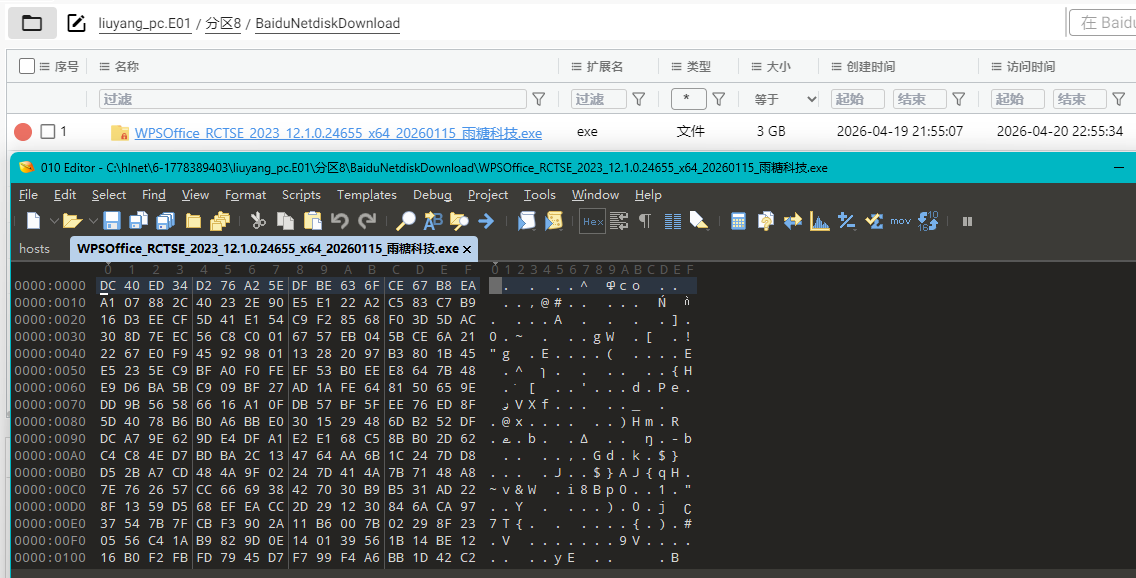Click the Open File folder icon

pyautogui.click(x=72, y=221)
